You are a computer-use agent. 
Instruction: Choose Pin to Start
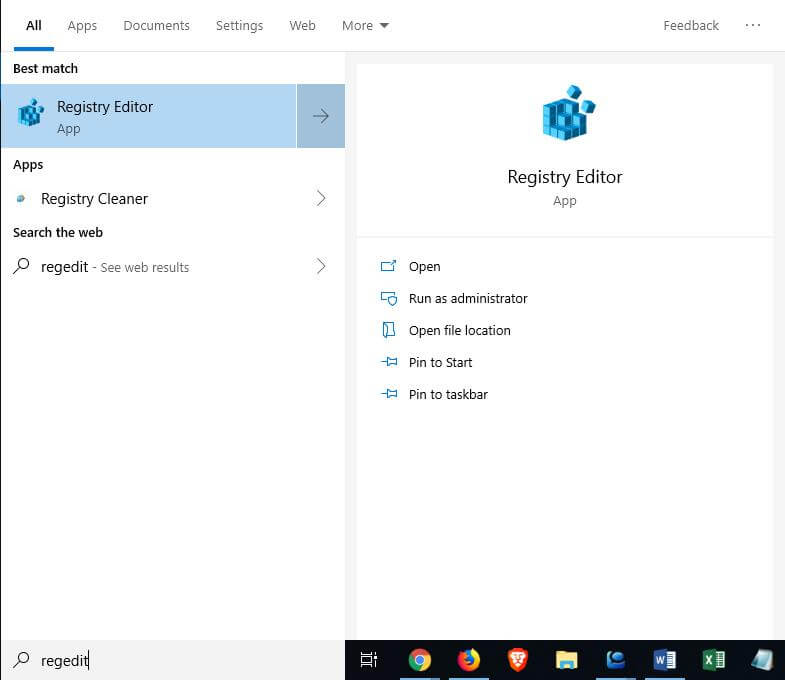pos(441,363)
